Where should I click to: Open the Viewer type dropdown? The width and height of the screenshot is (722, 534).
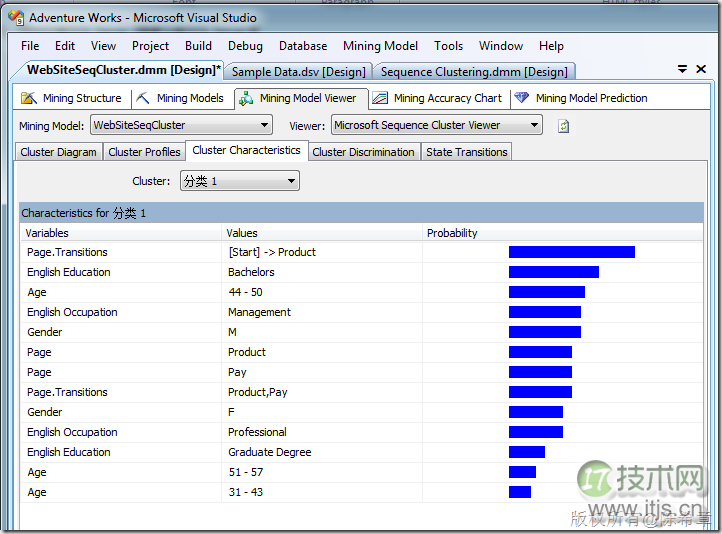pos(535,125)
